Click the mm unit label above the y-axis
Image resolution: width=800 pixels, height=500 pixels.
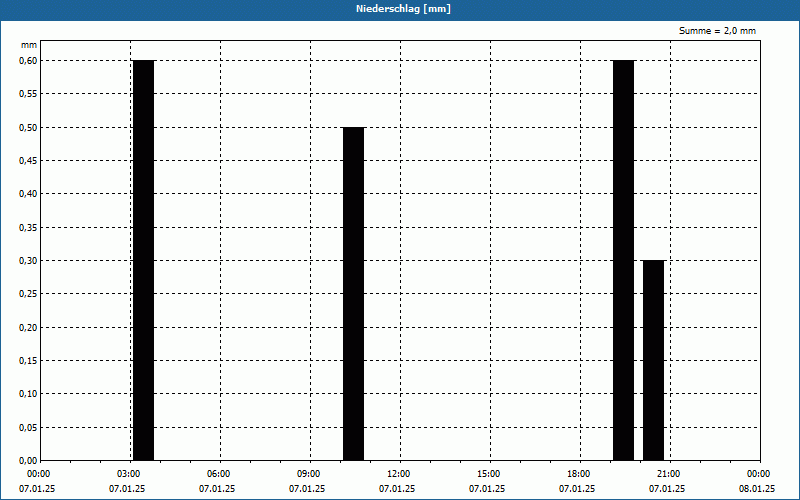[29, 45]
